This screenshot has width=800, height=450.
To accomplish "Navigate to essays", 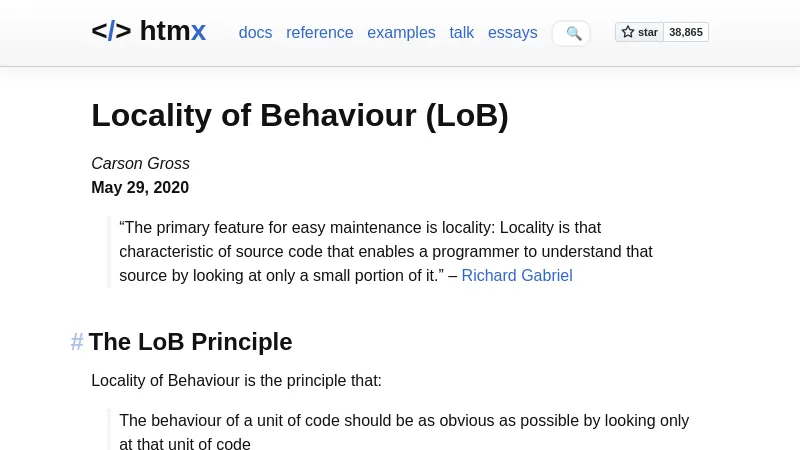I will 512,33.
